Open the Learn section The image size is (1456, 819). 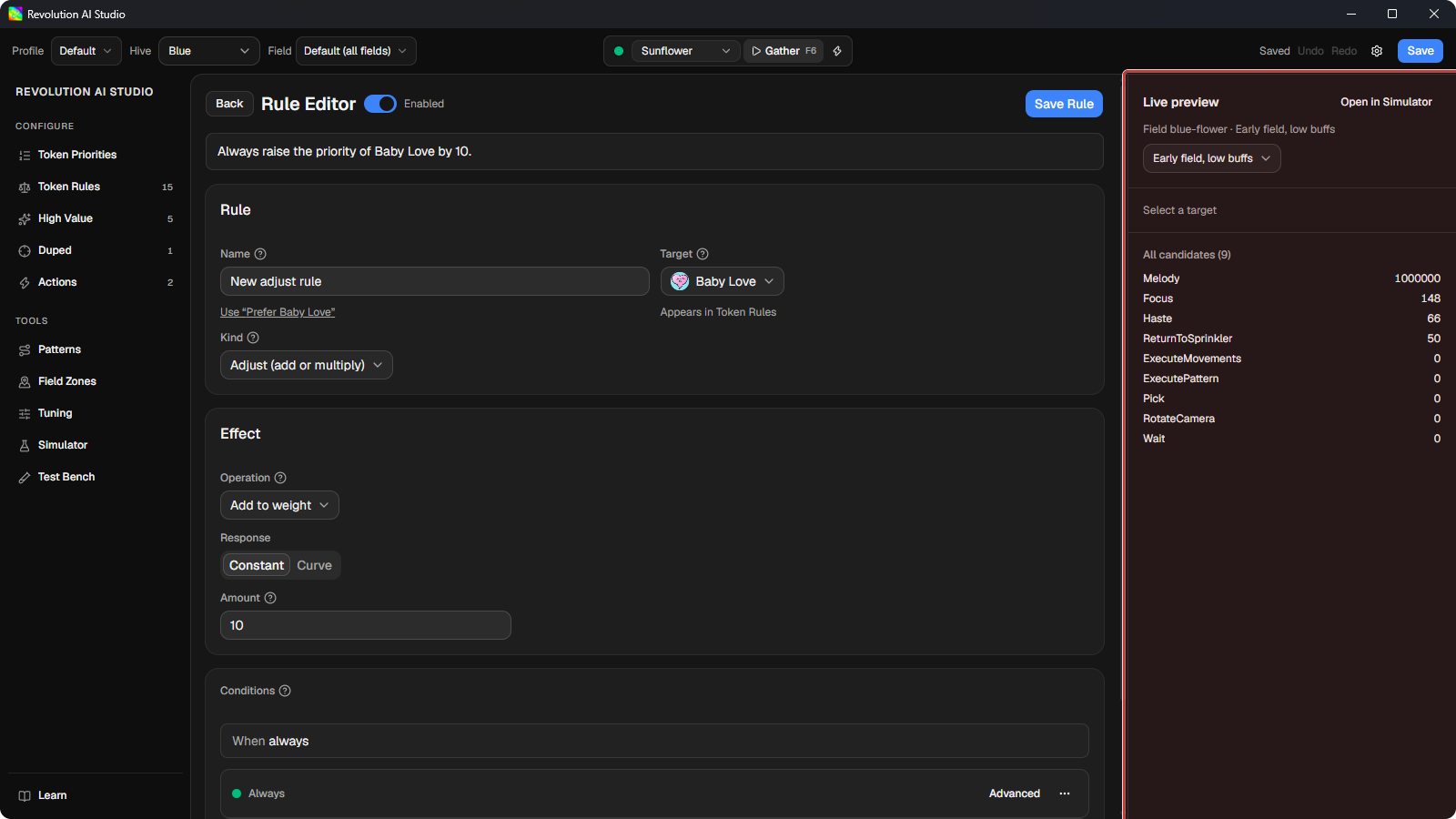coord(96,795)
